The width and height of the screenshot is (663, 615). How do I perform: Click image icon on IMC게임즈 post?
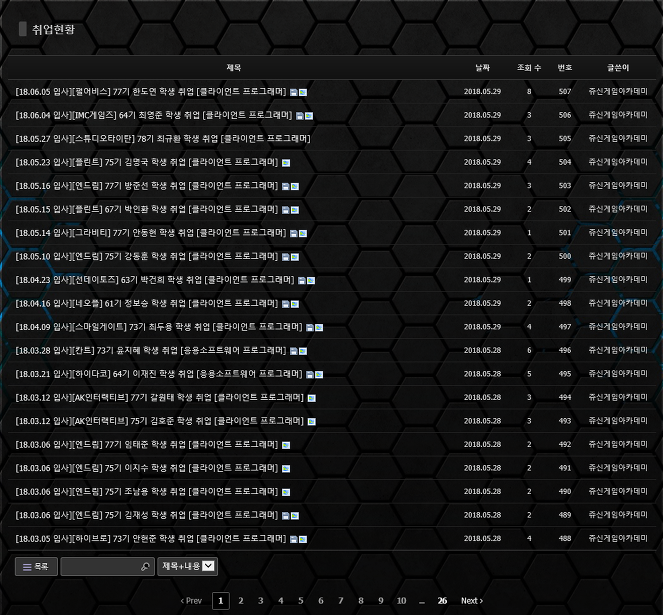[309, 116]
